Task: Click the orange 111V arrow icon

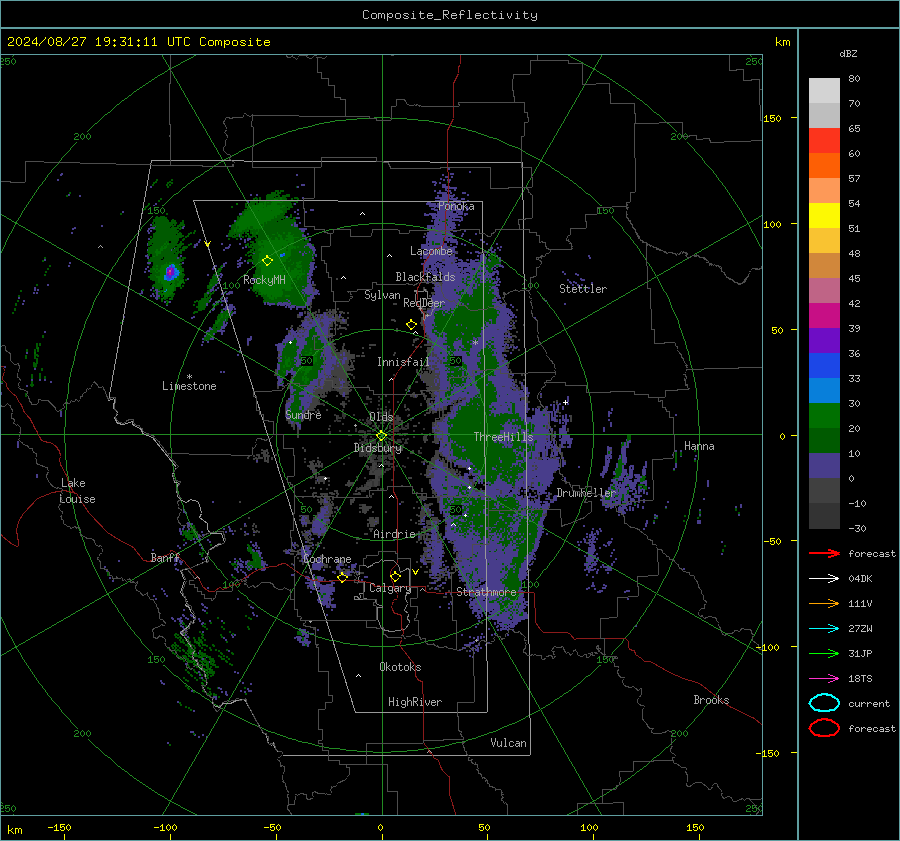Action: (x=824, y=603)
